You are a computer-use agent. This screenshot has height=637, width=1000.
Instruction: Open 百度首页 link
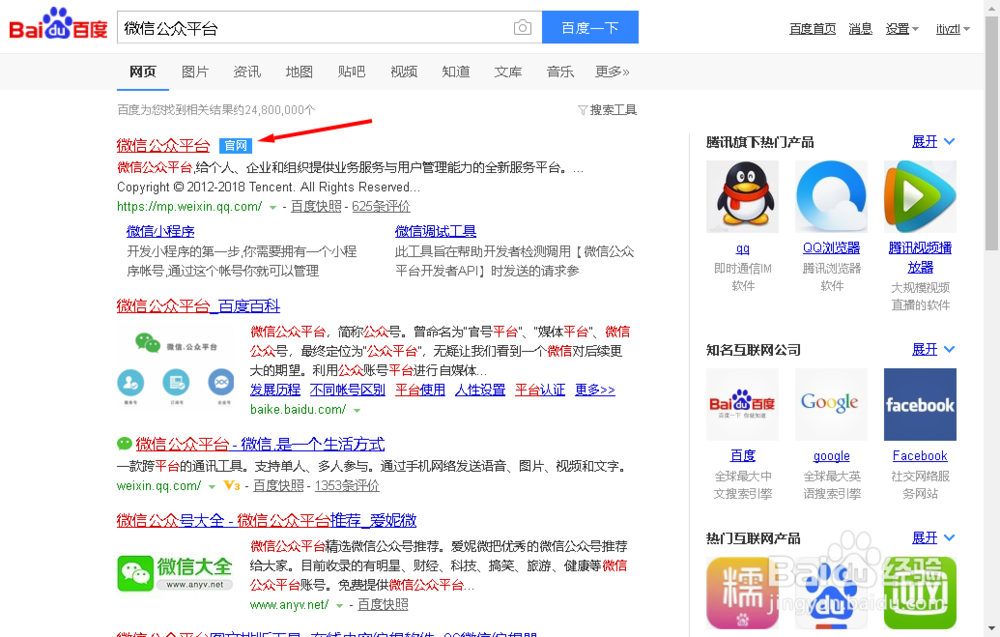click(812, 29)
